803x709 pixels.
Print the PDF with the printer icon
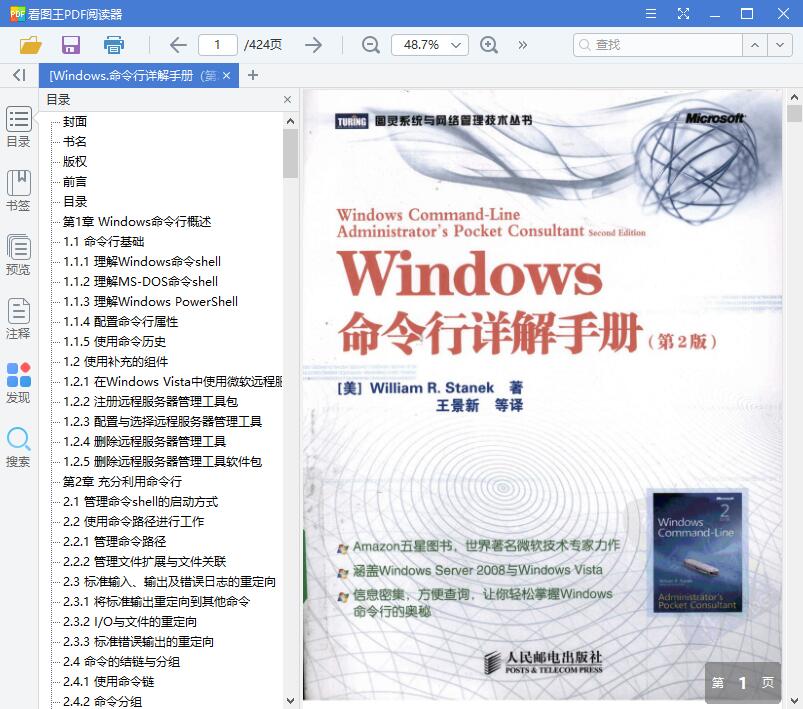[x=114, y=45]
